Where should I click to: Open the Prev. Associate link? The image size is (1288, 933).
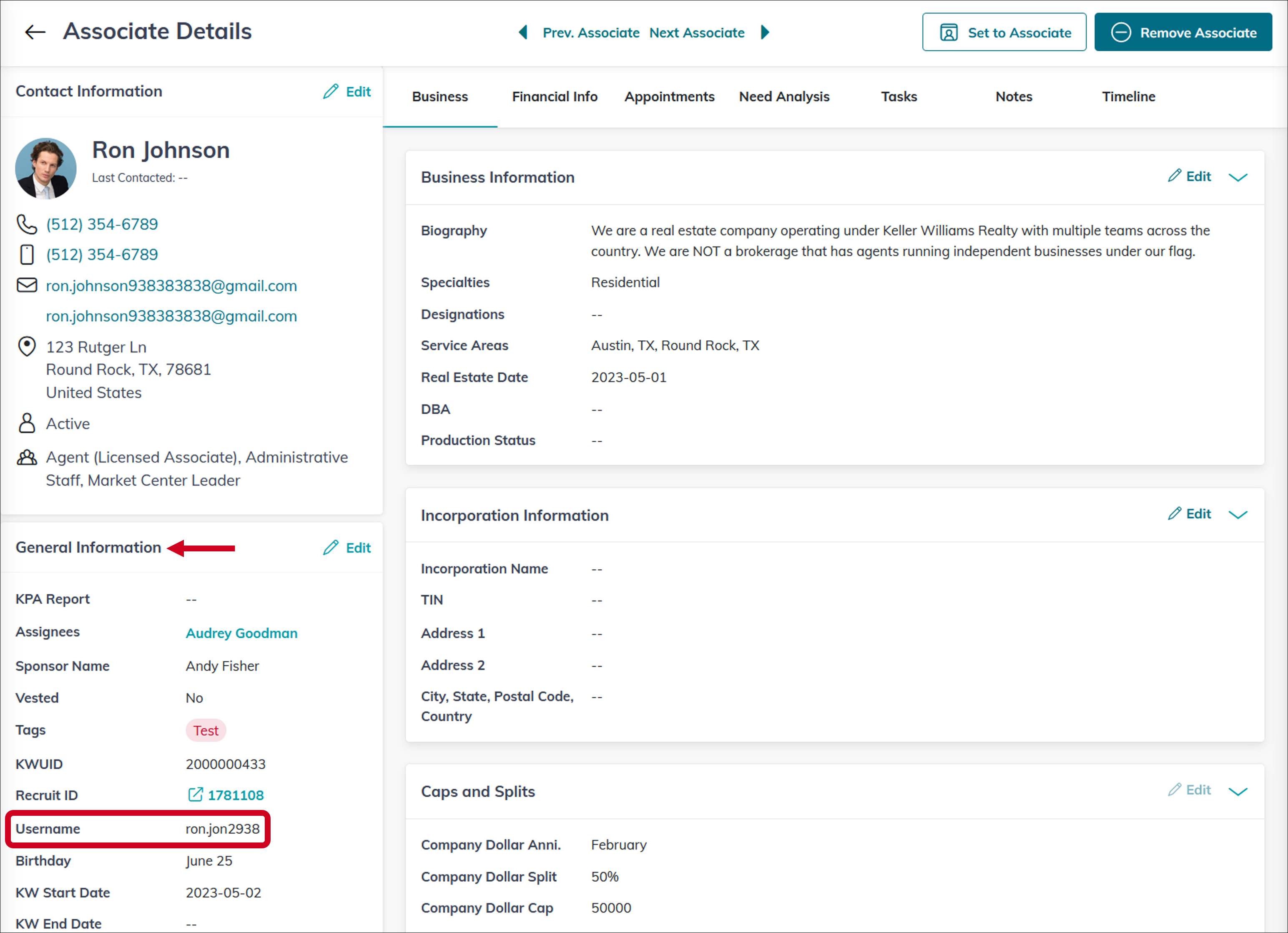click(x=590, y=33)
